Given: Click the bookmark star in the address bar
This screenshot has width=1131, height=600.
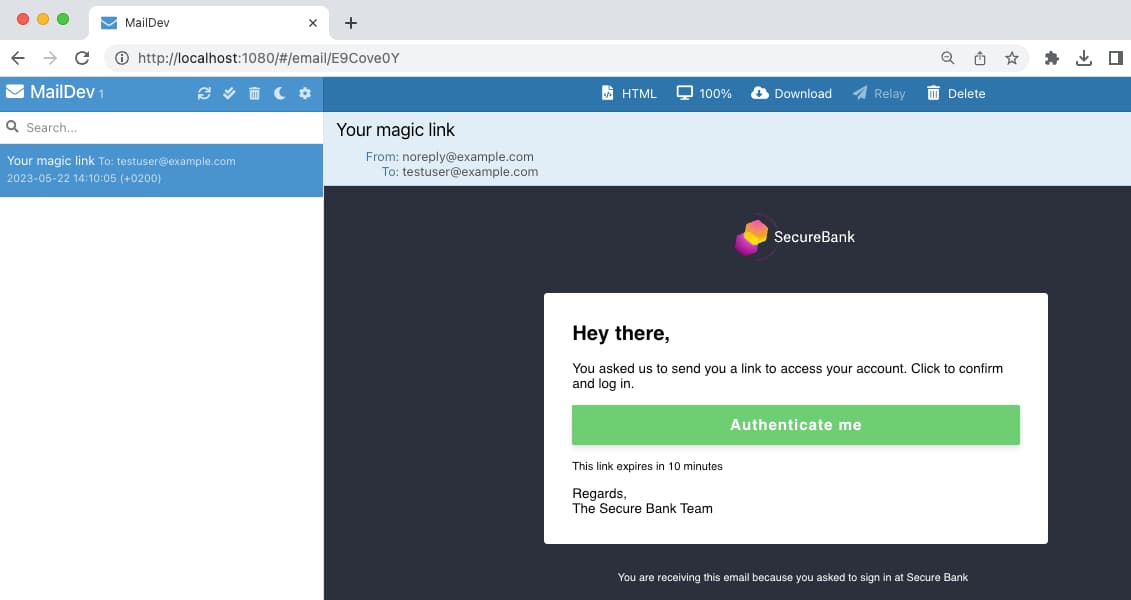Looking at the screenshot, I should pyautogui.click(x=1012, y=57).
